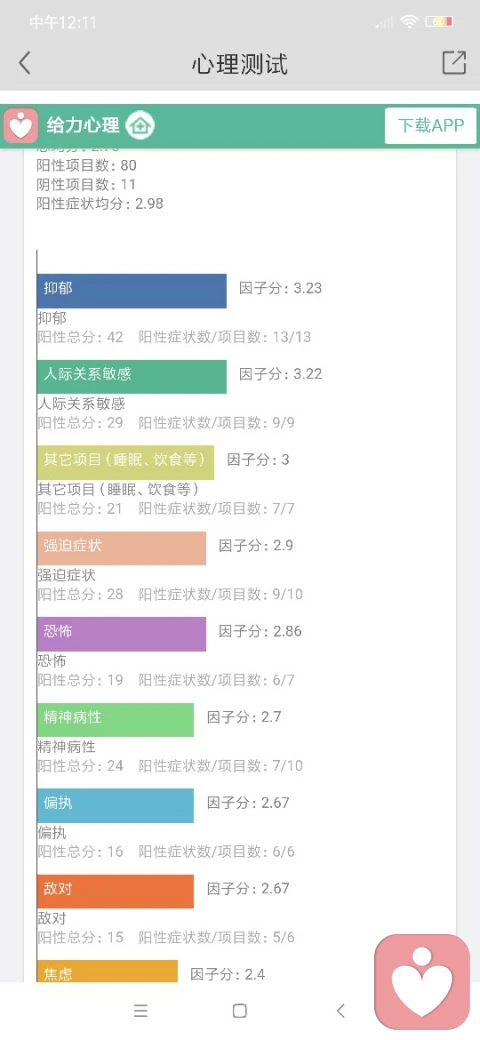Select the light blue 偏执 bar
Viewport: 480px width, 1040px height.
tap(115, 805)
